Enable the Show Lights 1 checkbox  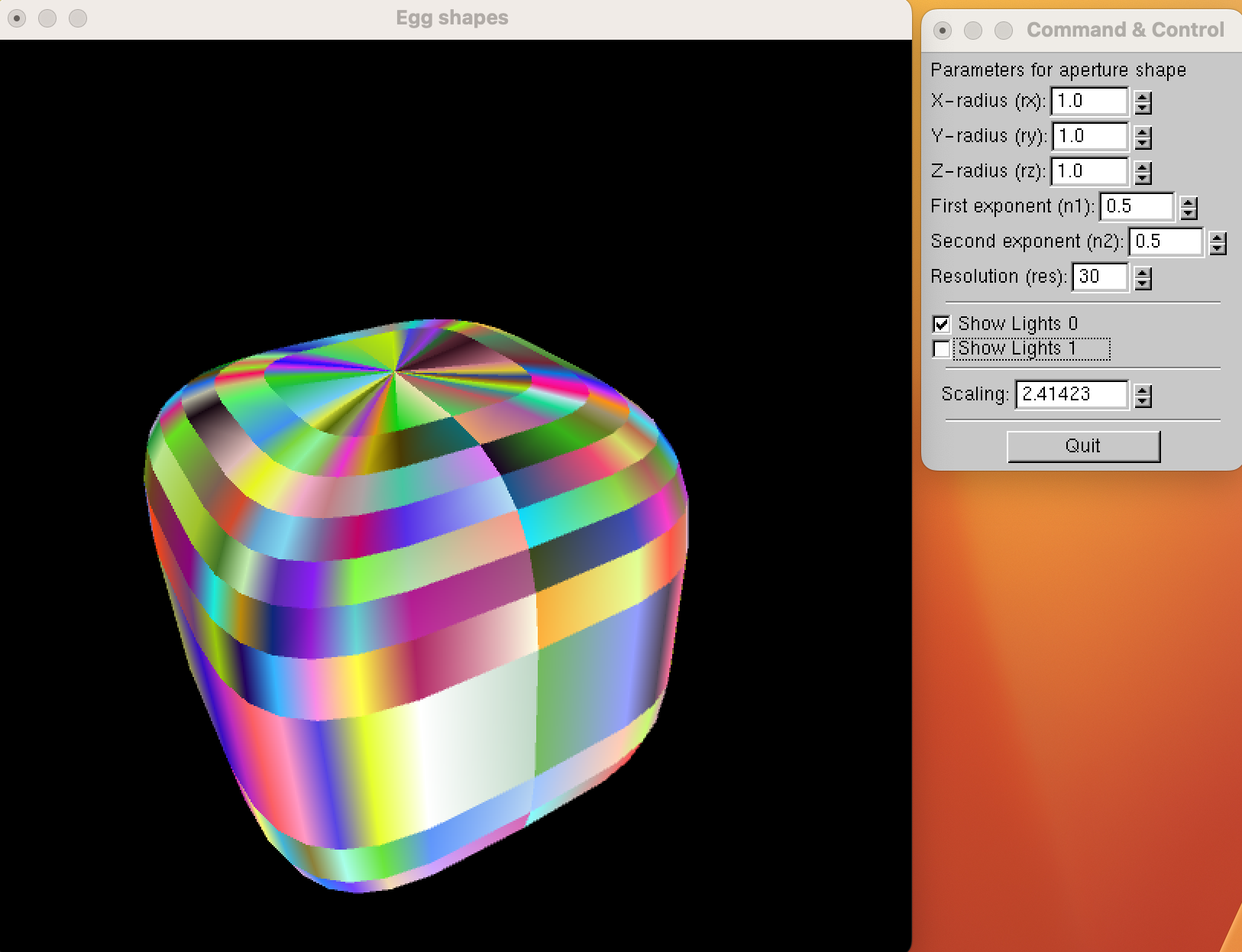click(942, 349)
